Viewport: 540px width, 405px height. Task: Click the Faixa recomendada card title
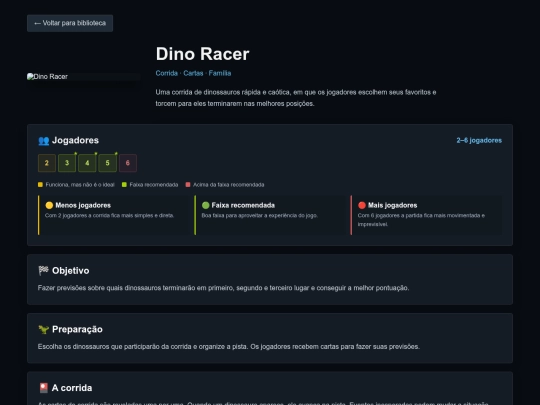[243, 205]
